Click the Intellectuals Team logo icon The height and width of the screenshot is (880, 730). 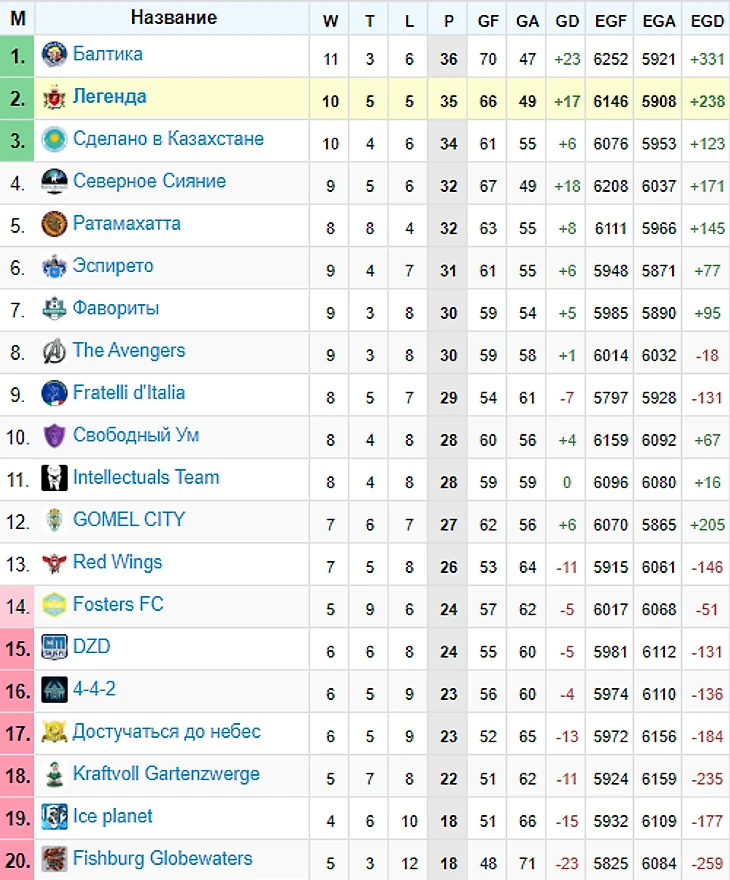(x=54, y=478)
